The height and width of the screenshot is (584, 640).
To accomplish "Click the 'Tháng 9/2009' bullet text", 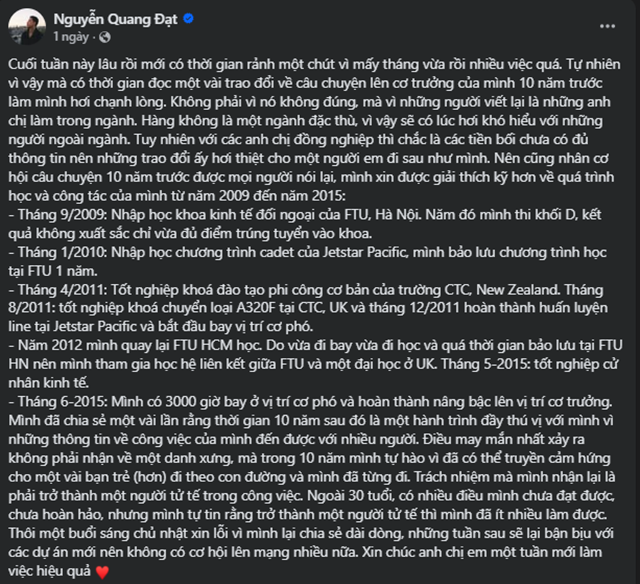I will coord(62,215).
